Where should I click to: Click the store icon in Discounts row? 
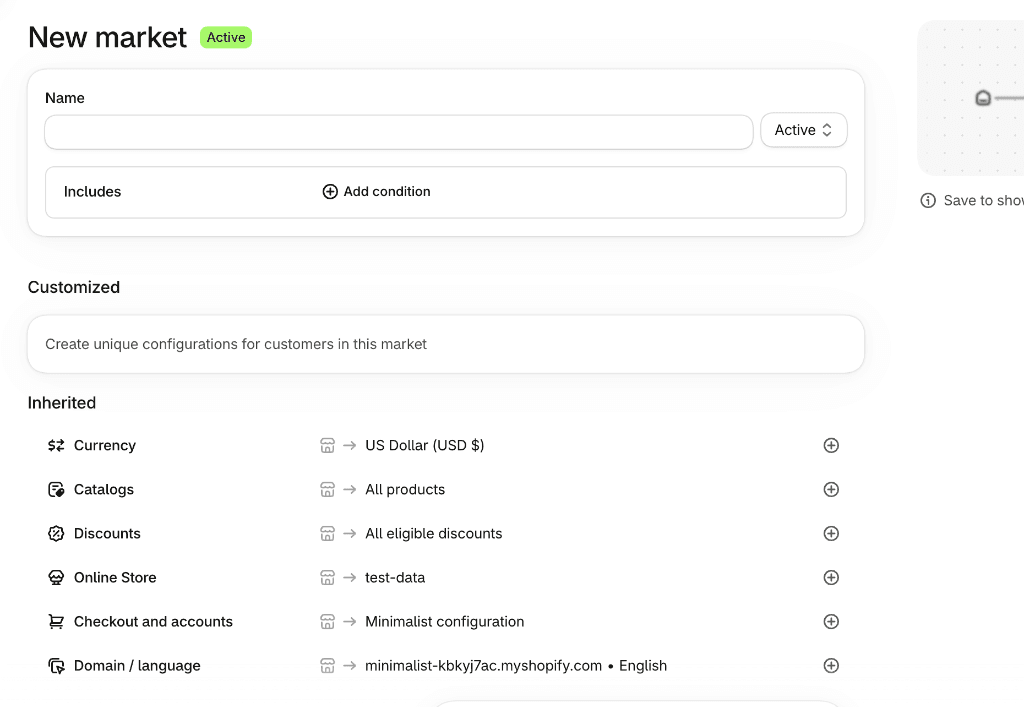click(327, 533)
